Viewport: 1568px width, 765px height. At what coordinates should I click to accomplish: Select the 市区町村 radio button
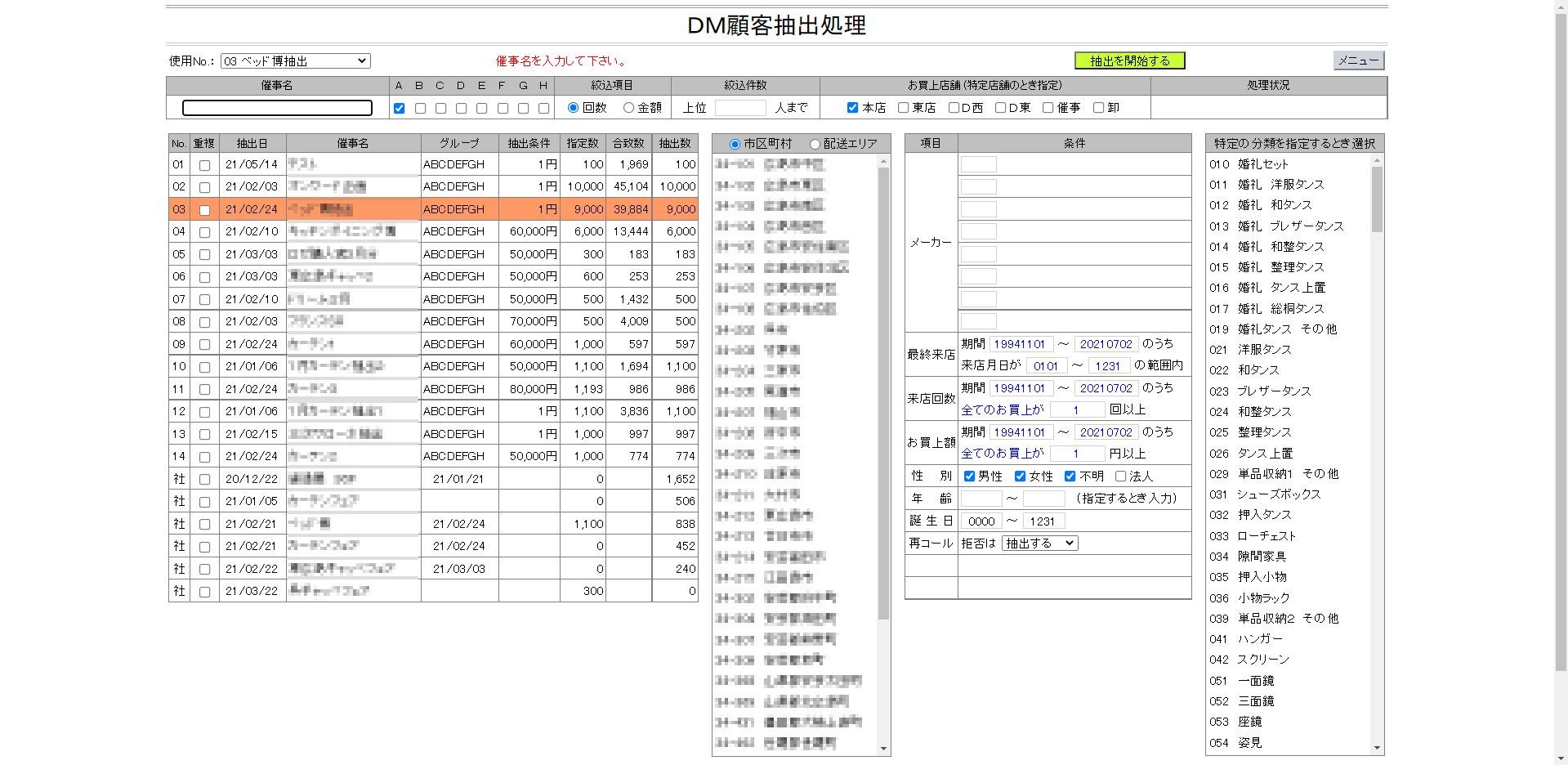(x=735, y=145)
